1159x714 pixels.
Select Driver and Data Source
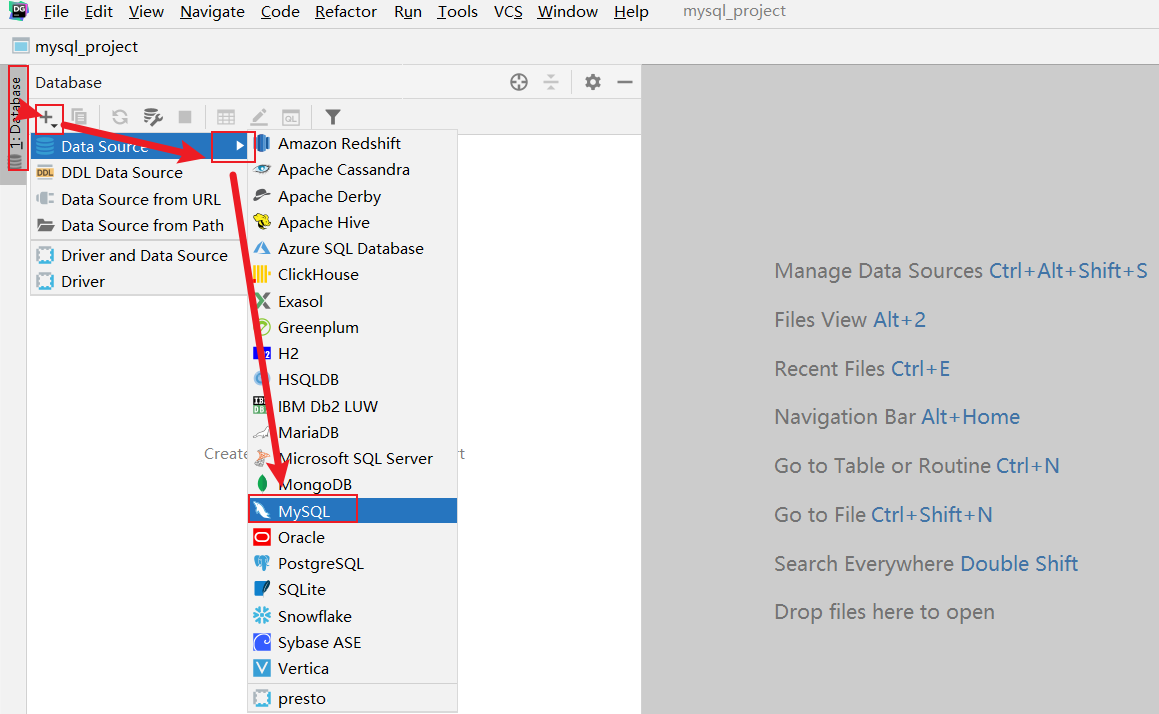(x=140, y=256)
